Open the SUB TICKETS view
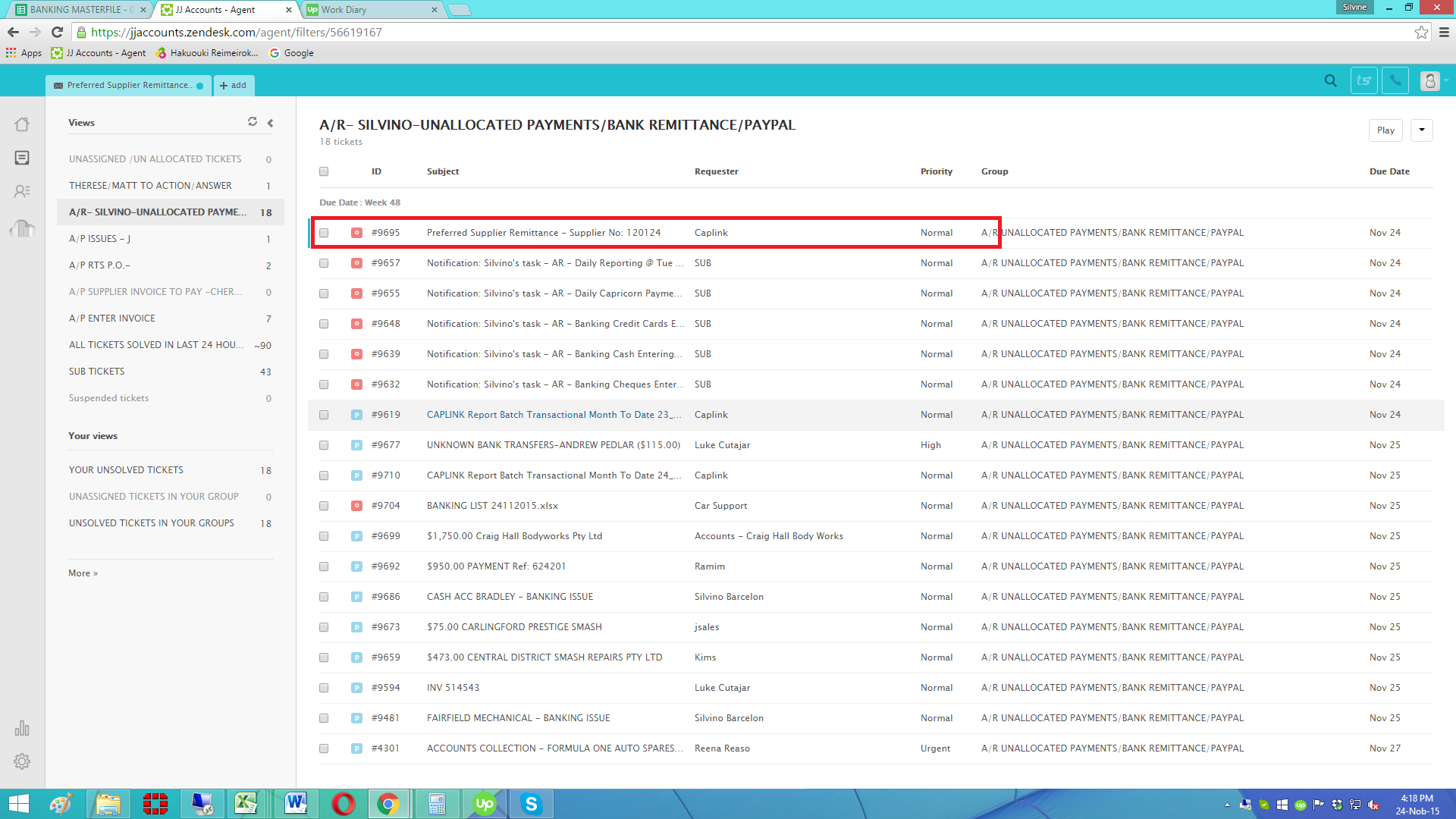 97,372
